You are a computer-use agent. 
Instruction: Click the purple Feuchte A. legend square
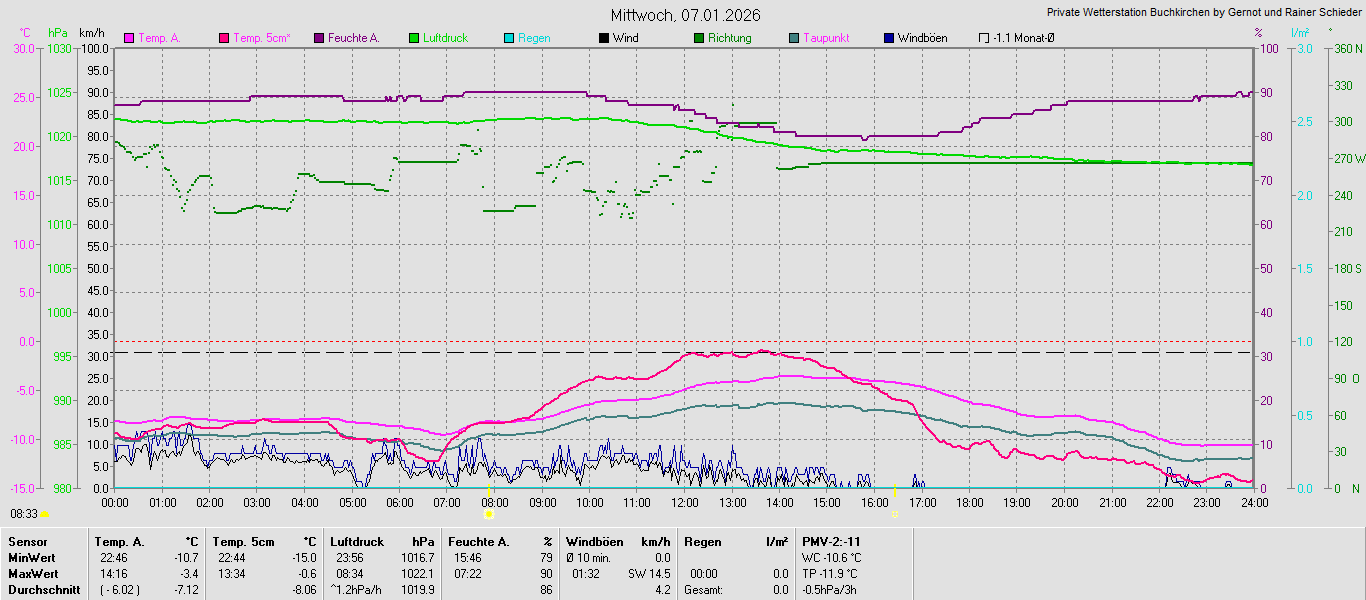tap(319, 38)
